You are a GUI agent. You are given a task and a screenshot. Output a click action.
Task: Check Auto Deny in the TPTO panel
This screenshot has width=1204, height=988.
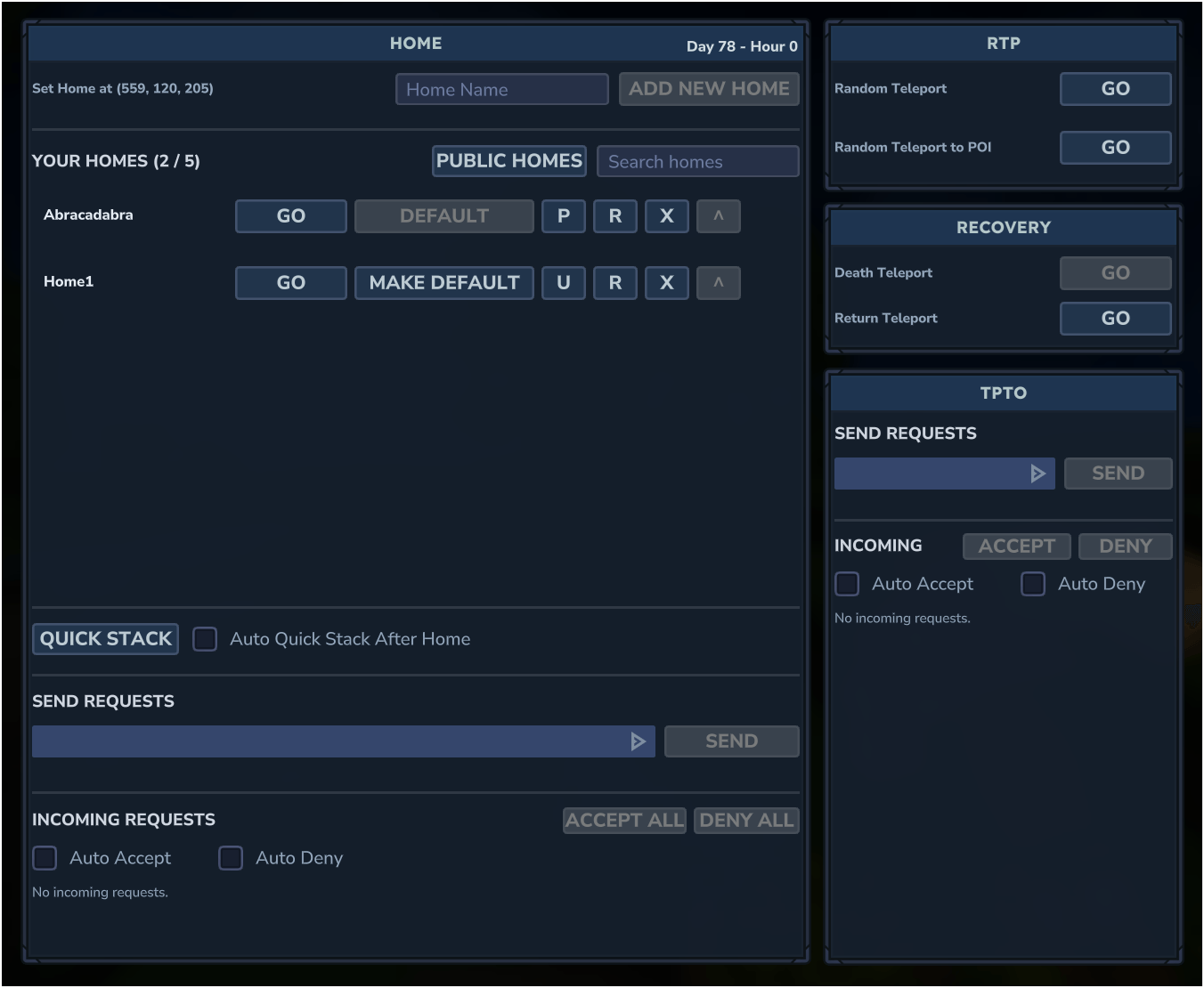click(x=1033, y=584)
